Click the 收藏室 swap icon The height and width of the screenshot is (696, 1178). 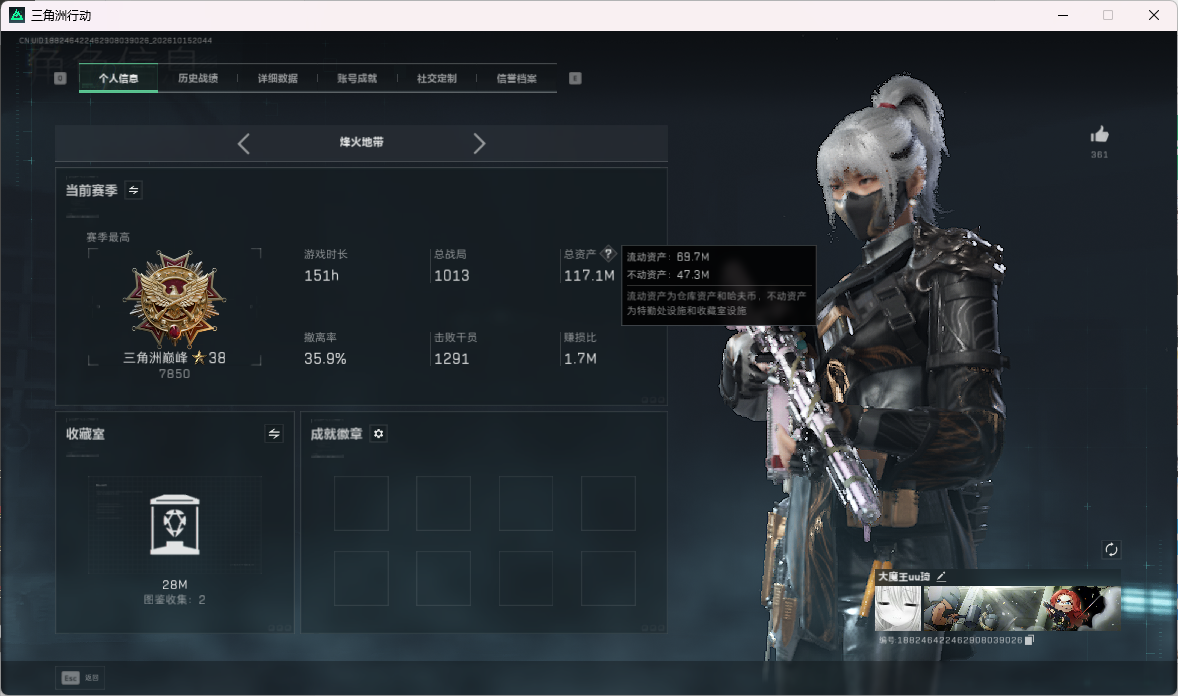[274, 434]
